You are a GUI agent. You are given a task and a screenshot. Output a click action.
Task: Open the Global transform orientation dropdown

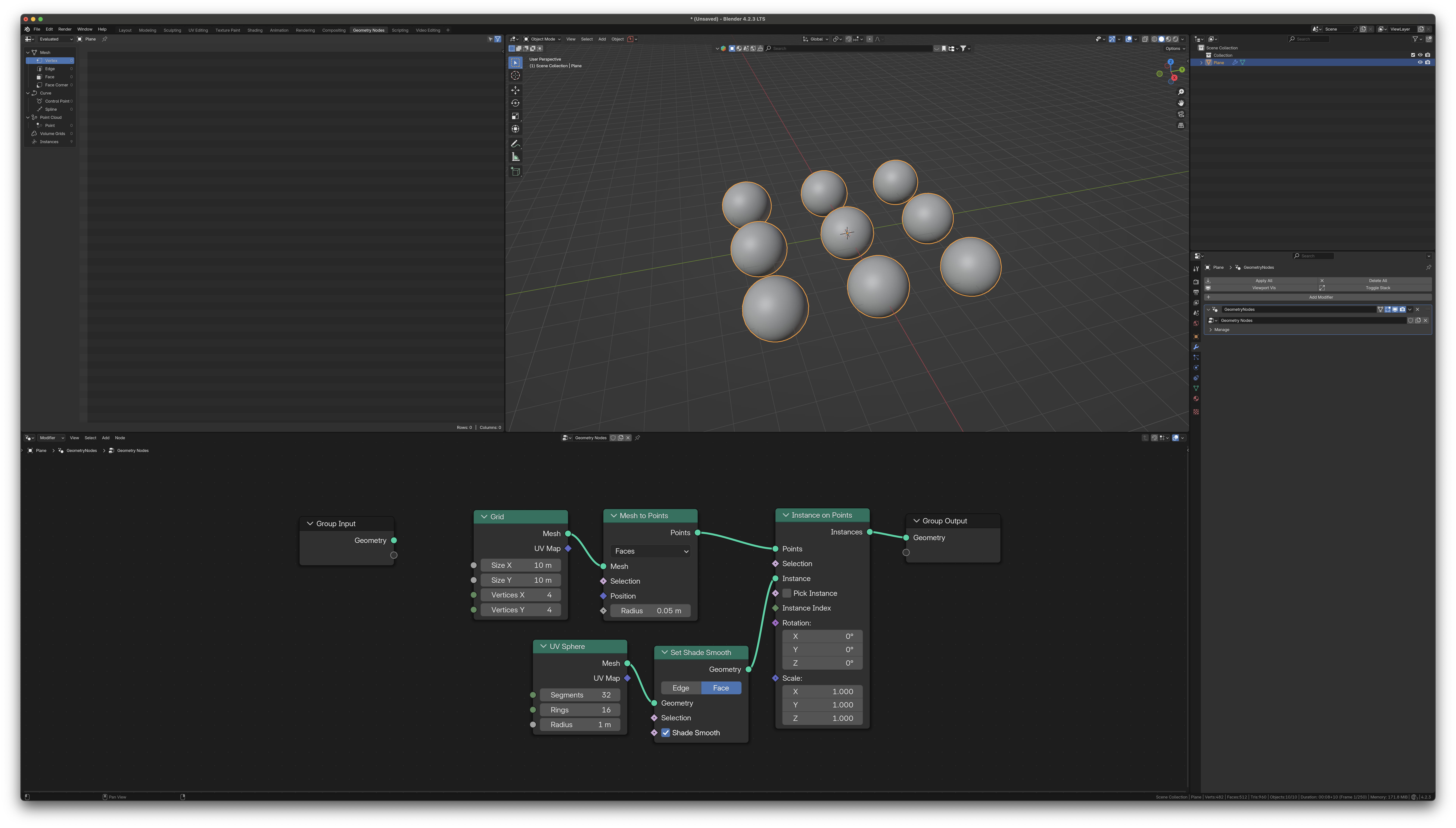815,39
